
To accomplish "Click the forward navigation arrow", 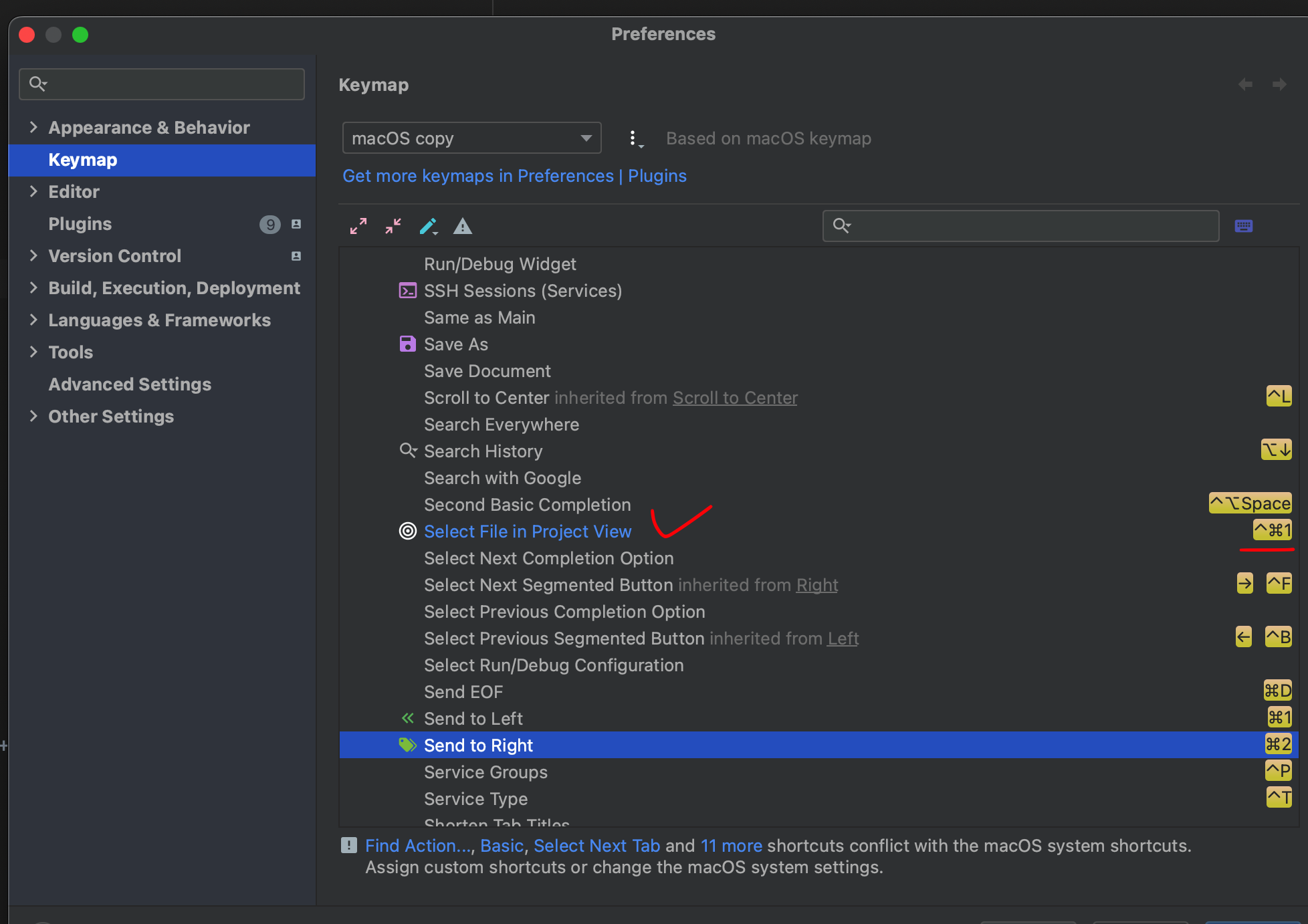I will 1279,84.
